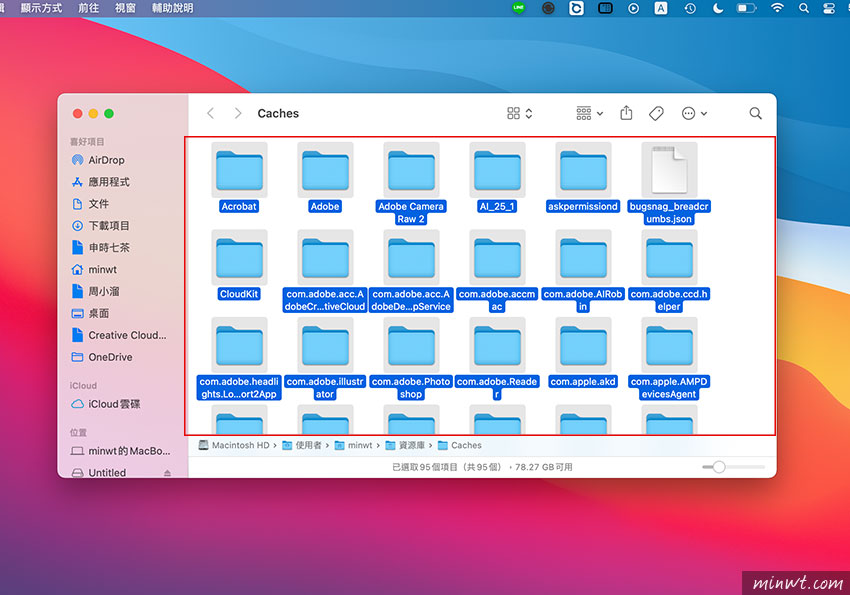Click the input source A icon

pyautogui.click(x=661, y=8)
